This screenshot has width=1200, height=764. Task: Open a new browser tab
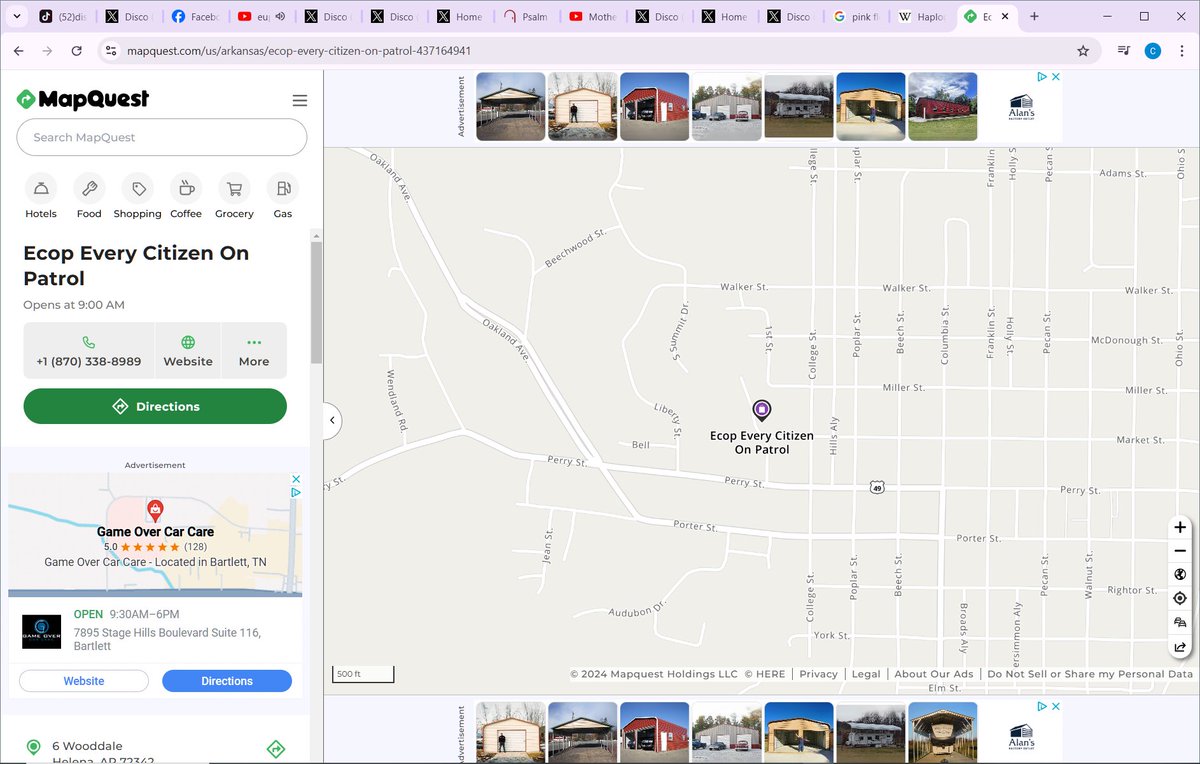1034,17
